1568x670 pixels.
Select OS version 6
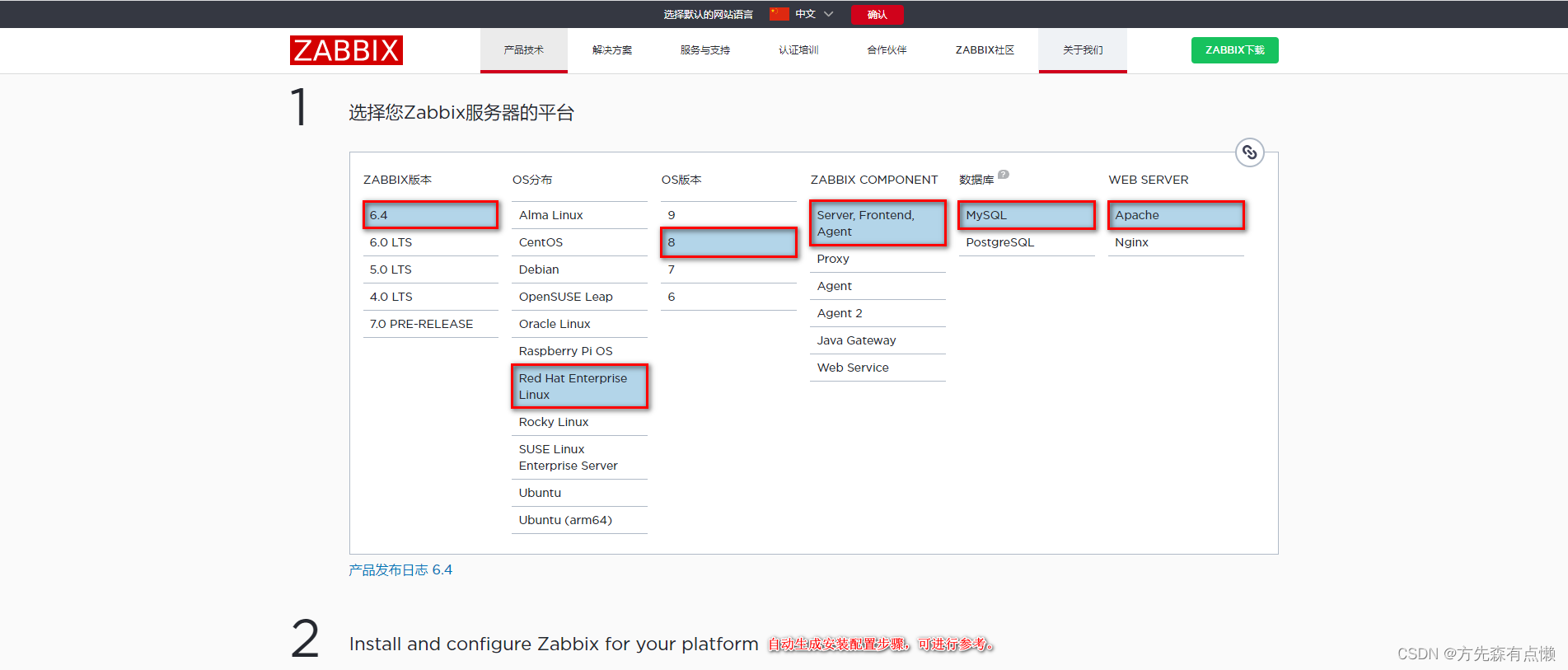tap(728, 297)
